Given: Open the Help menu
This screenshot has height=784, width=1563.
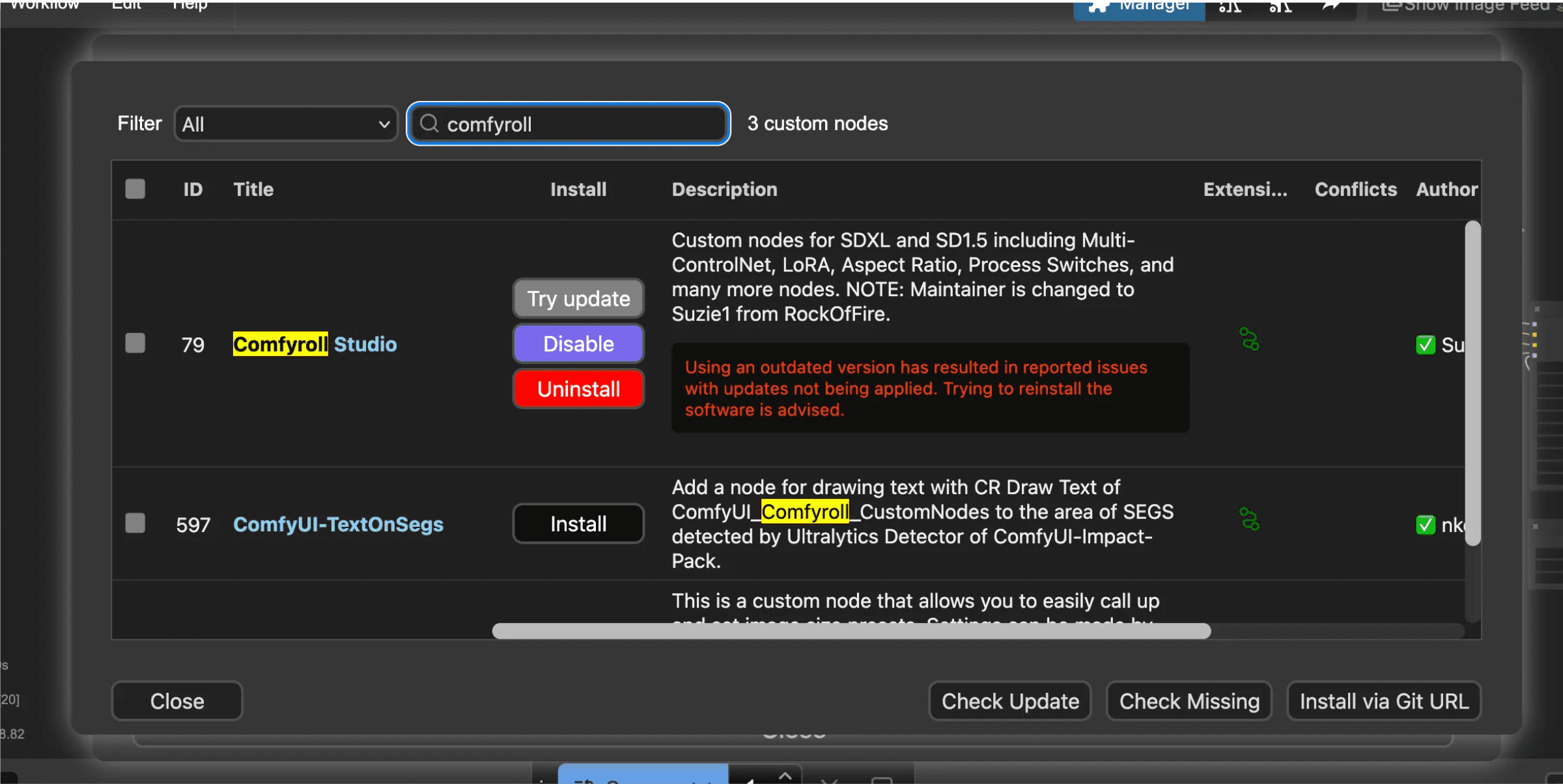Looking at the screenshot, I should [190, 5].
